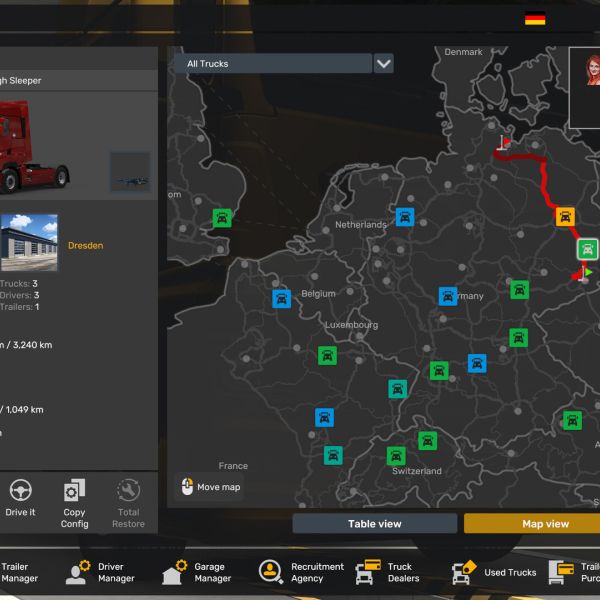This screenshot has width=600, height=600.
Task: Click the chevron arrow beside All Trucks
Action: click(383, 64)
